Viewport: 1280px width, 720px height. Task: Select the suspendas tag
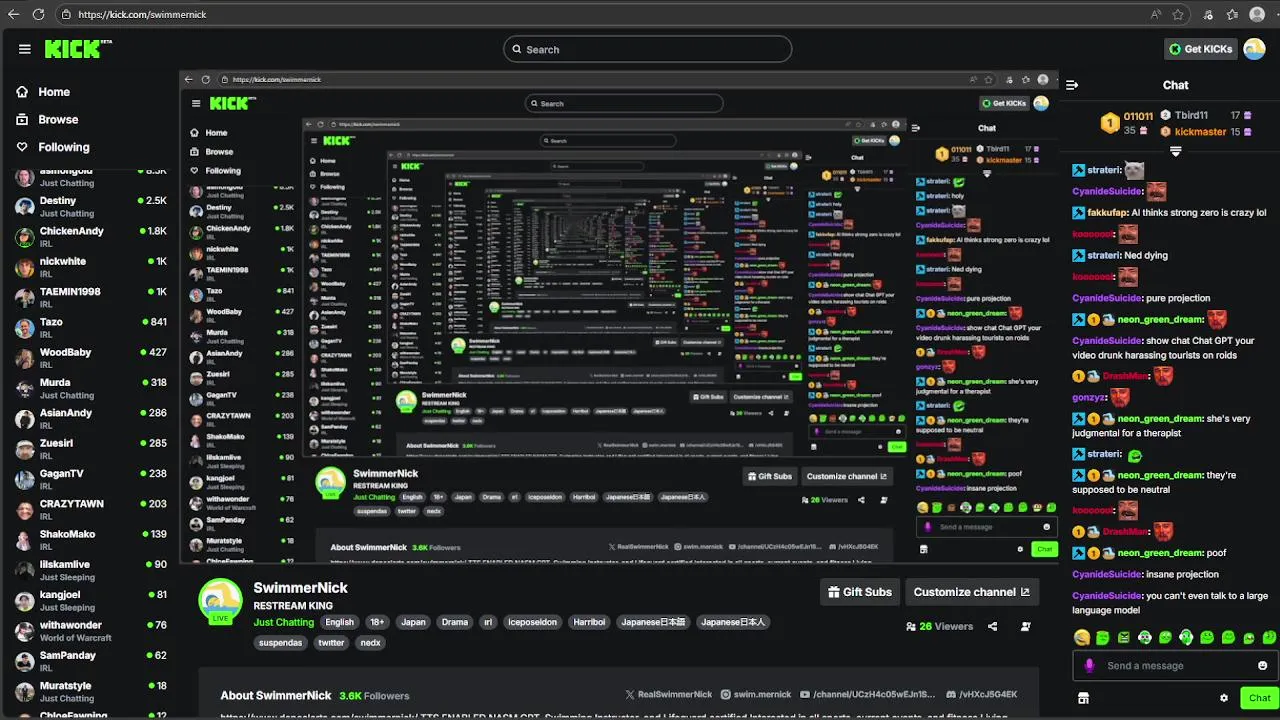coord(280,643)
